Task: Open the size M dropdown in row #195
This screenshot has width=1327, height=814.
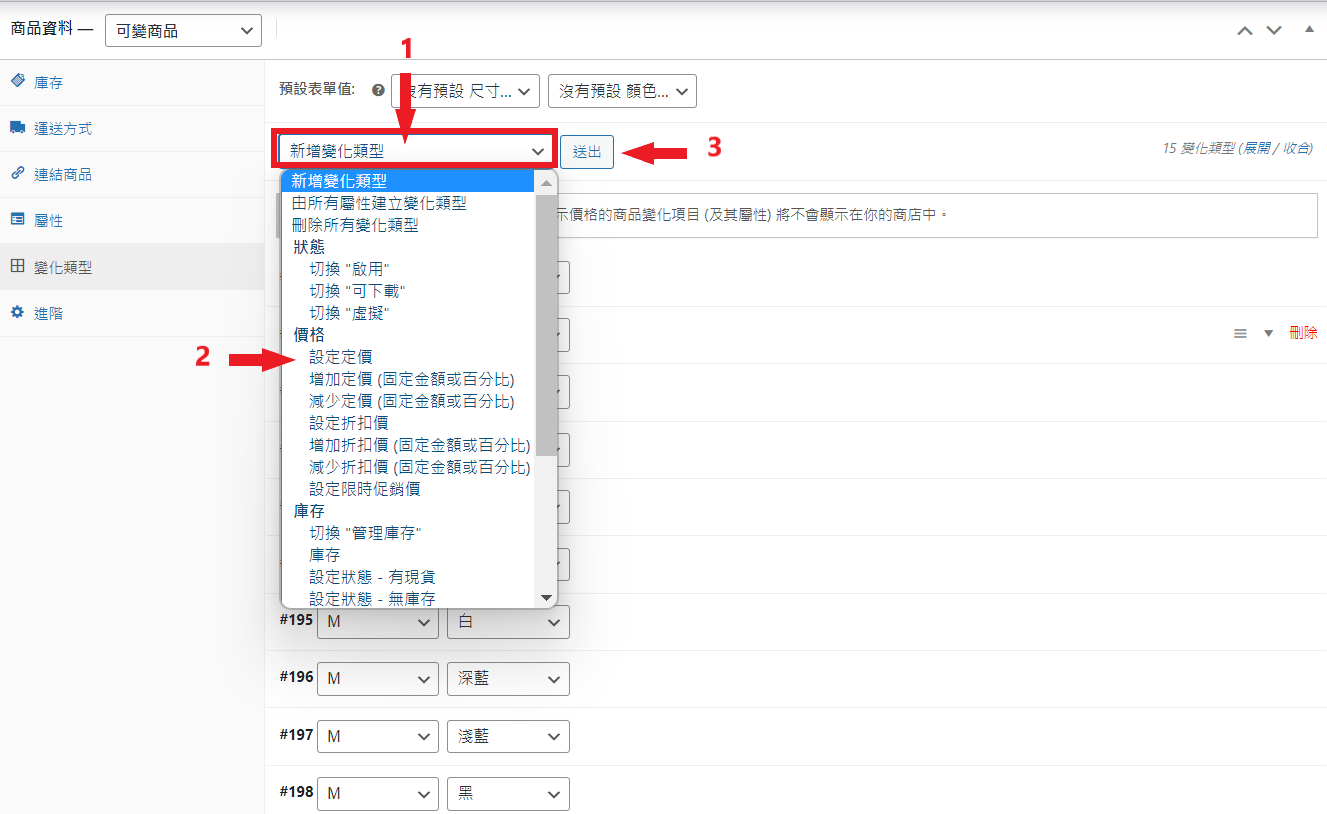Action: coord(378,622)
